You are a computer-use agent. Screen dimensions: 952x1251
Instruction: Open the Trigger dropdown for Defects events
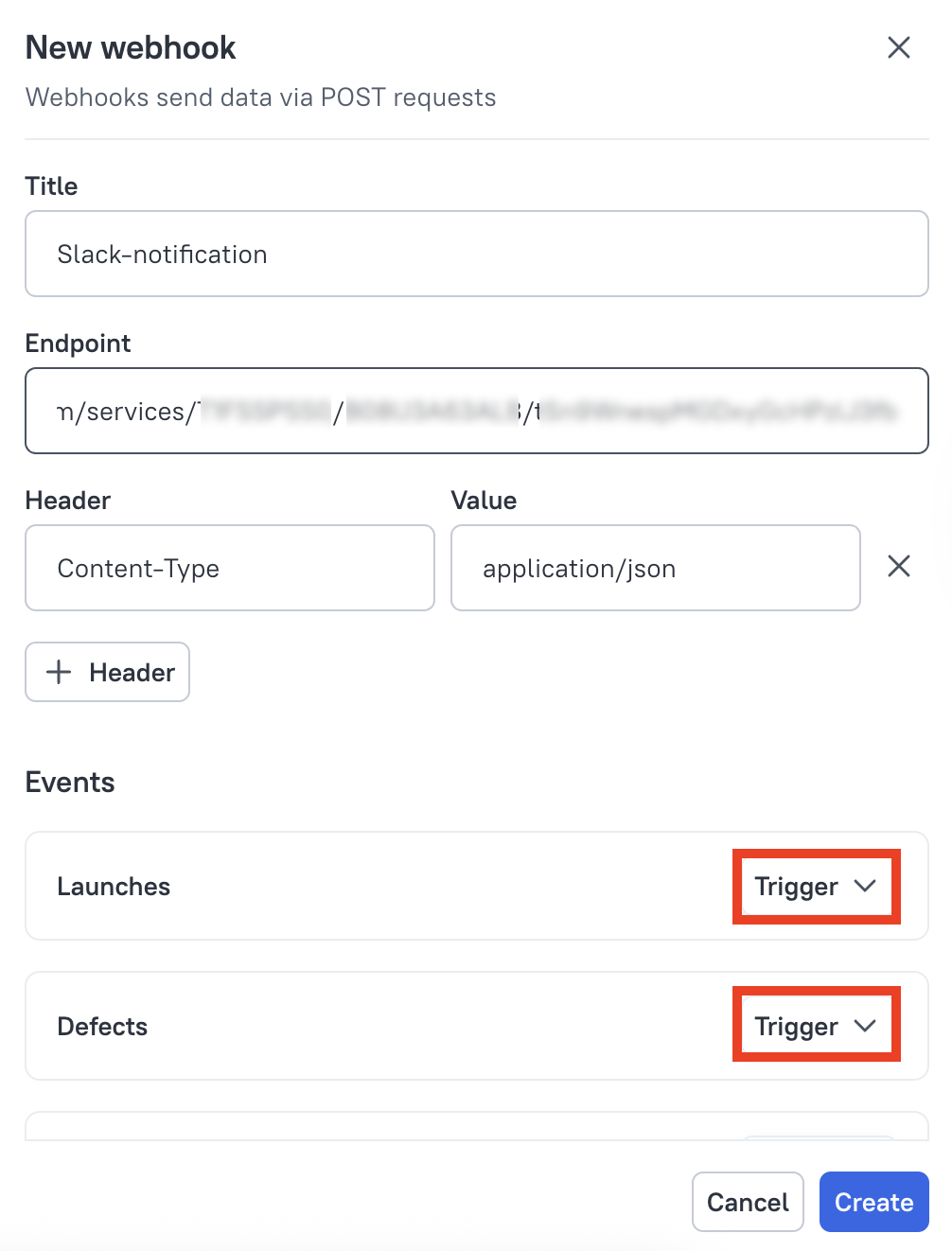814,1025
